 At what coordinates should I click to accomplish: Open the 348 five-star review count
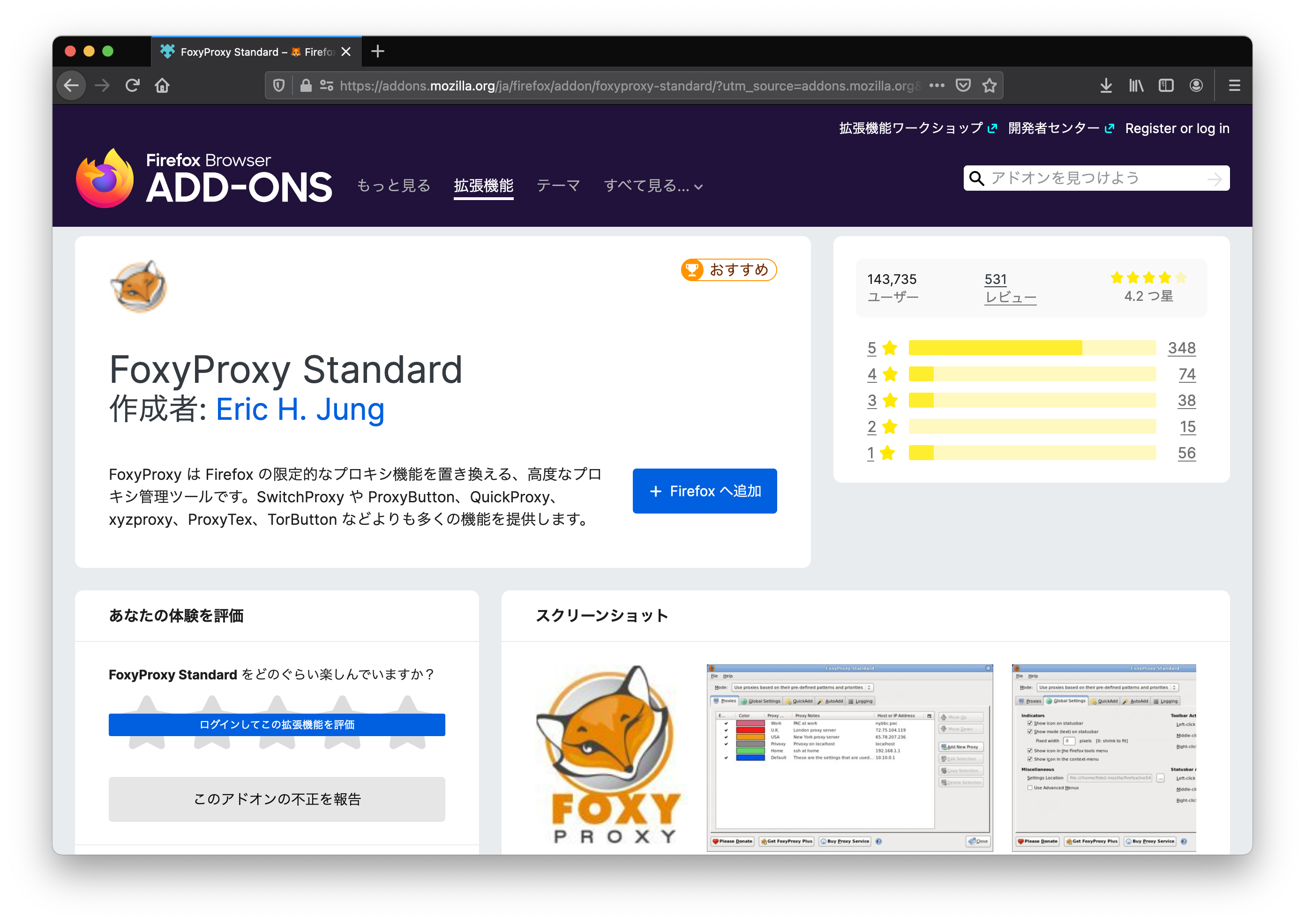[x=1182, y=348]
